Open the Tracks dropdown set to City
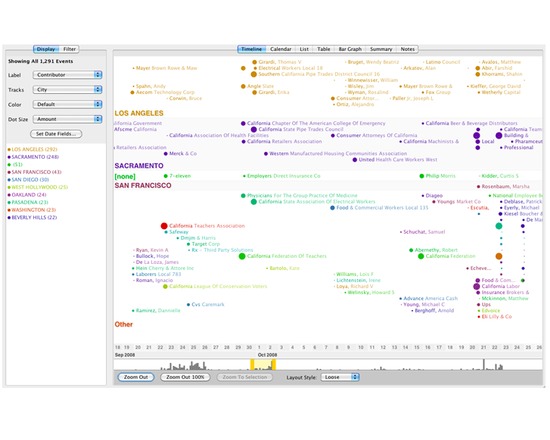 67,89
